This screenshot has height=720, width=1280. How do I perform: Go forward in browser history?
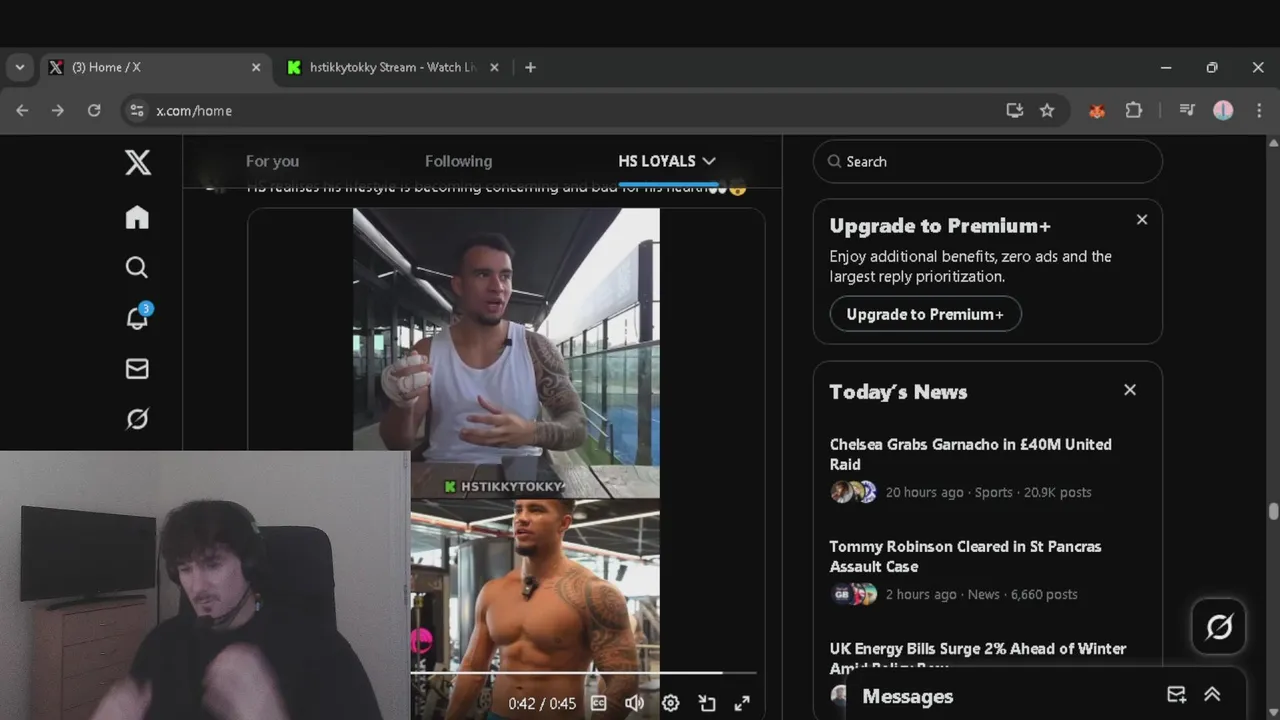[58, 110]
